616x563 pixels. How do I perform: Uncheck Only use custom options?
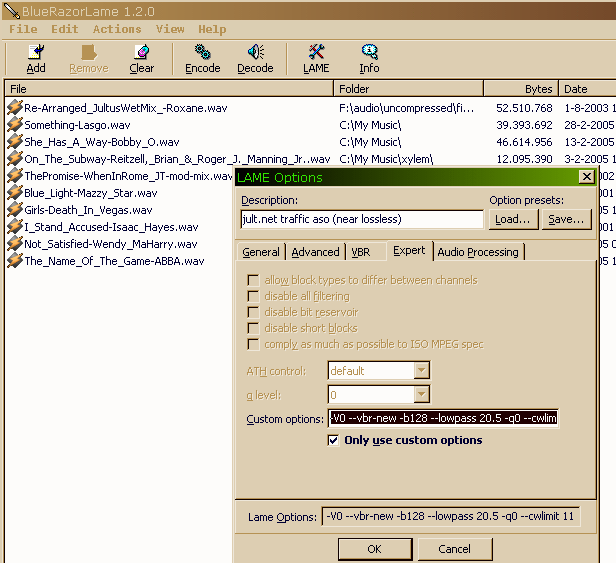pyautogui.click(x=333, y=440)
